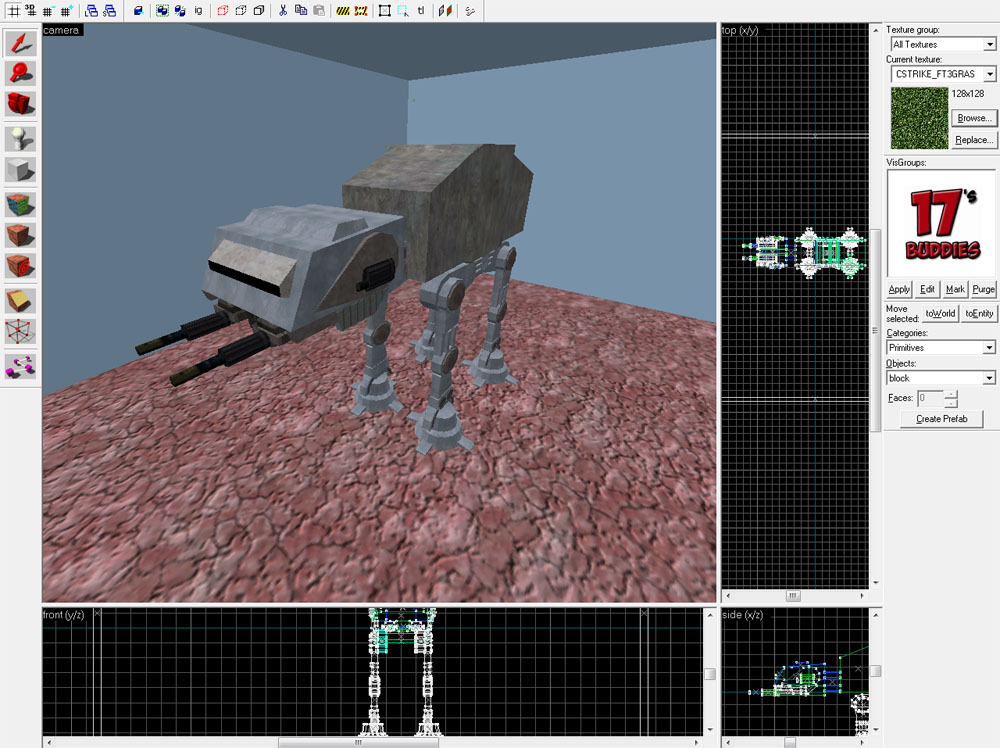Click the Replace texture button

(974, 140)
